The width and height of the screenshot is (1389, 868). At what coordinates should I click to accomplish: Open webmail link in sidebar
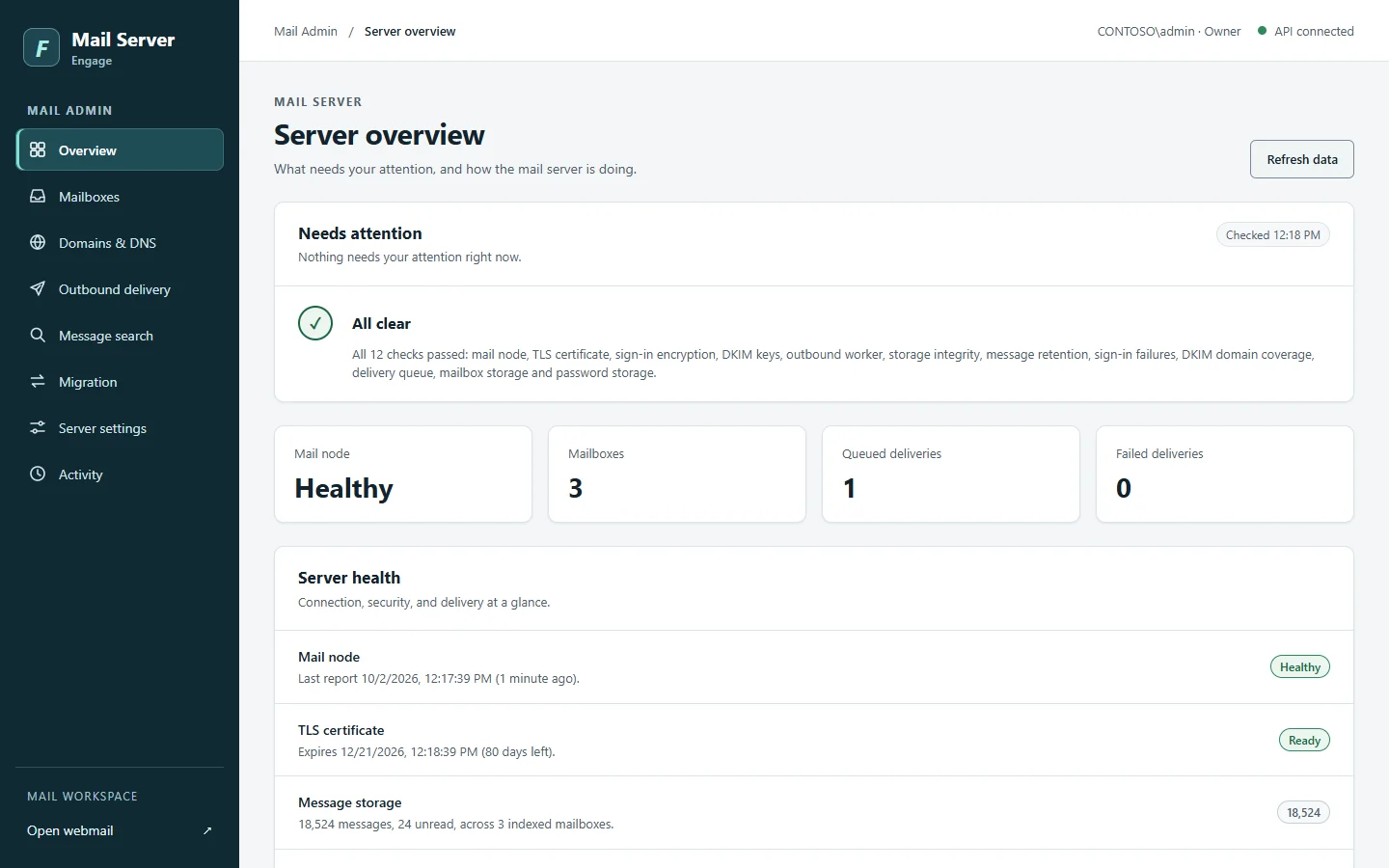[x=120, y=830]
